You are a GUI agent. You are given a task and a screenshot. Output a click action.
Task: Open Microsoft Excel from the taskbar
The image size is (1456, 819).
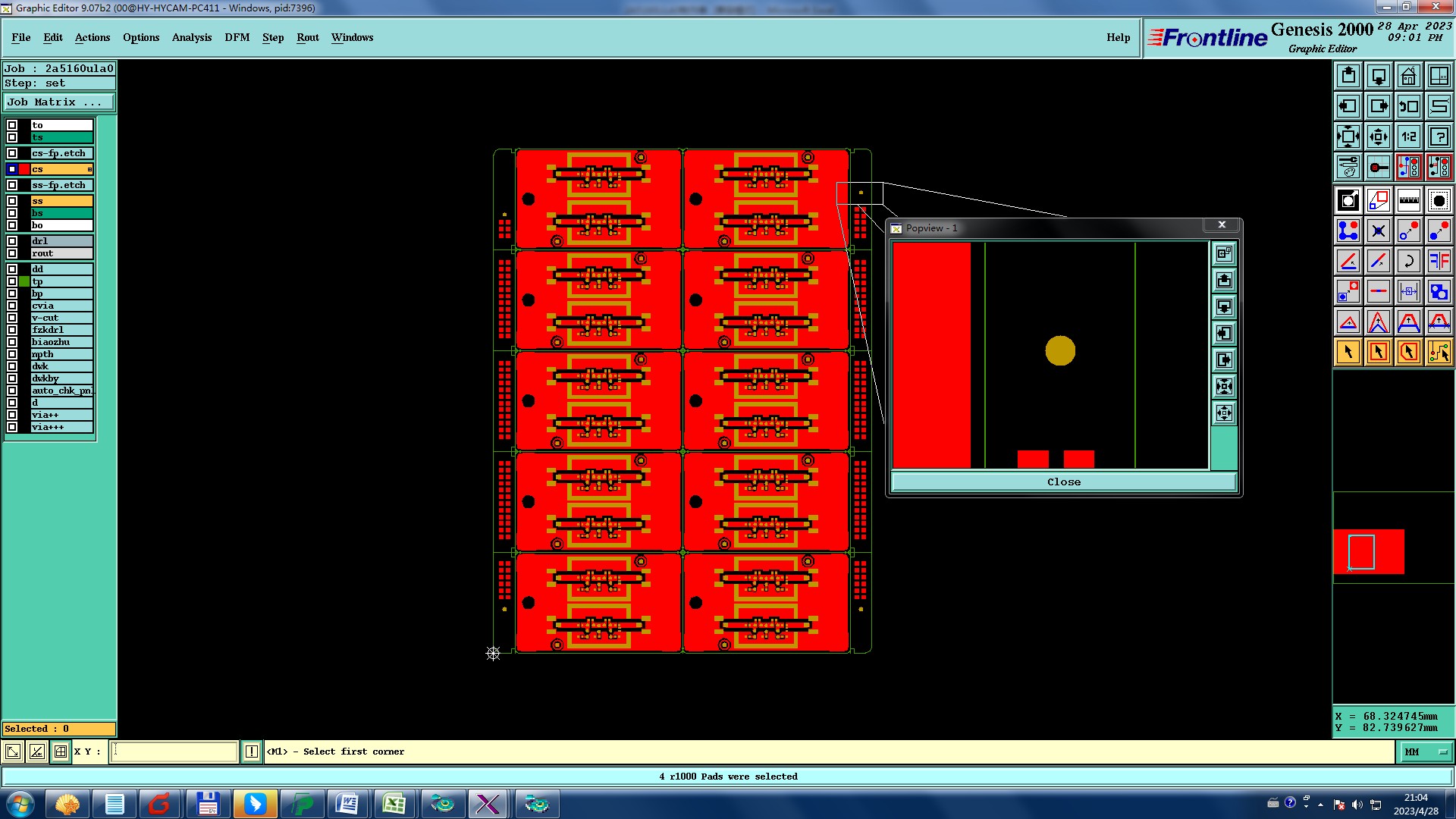click(394, 804)
